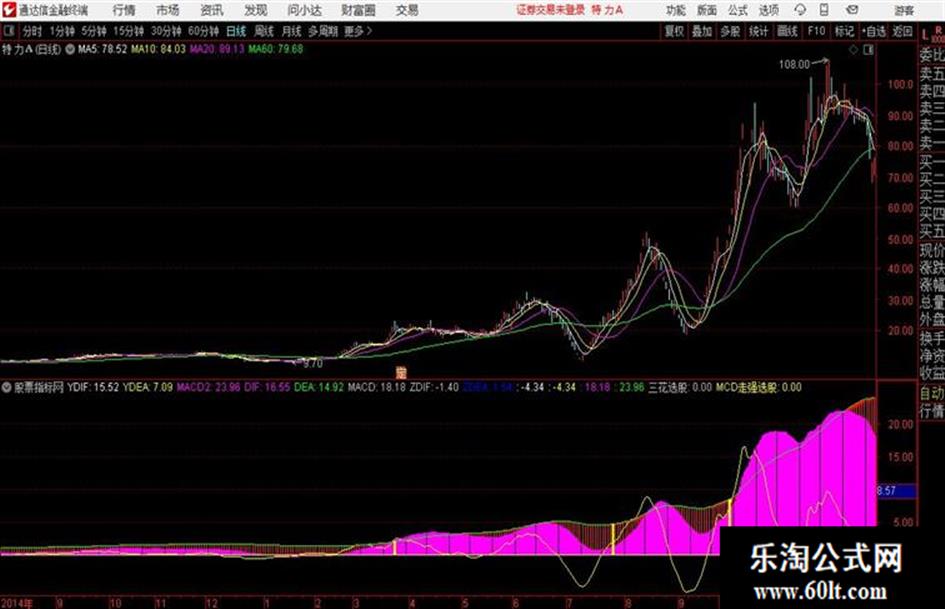
Task: Click the MCD走强选股 indicator label
Action: [759, 387]
